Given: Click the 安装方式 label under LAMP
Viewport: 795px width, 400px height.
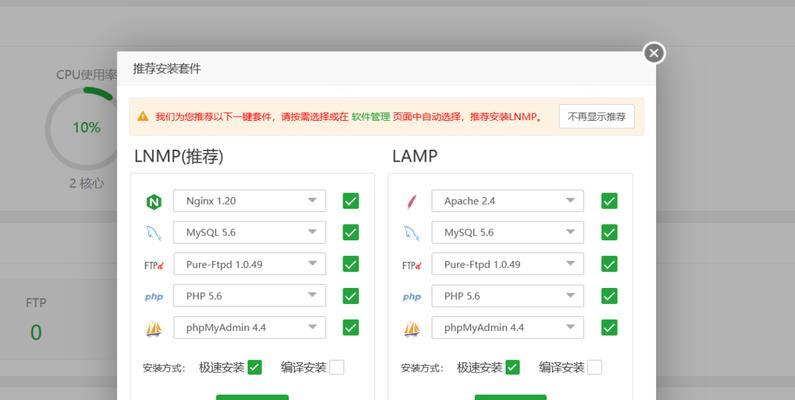Looking at the screenshot, I should coord(422,368).
